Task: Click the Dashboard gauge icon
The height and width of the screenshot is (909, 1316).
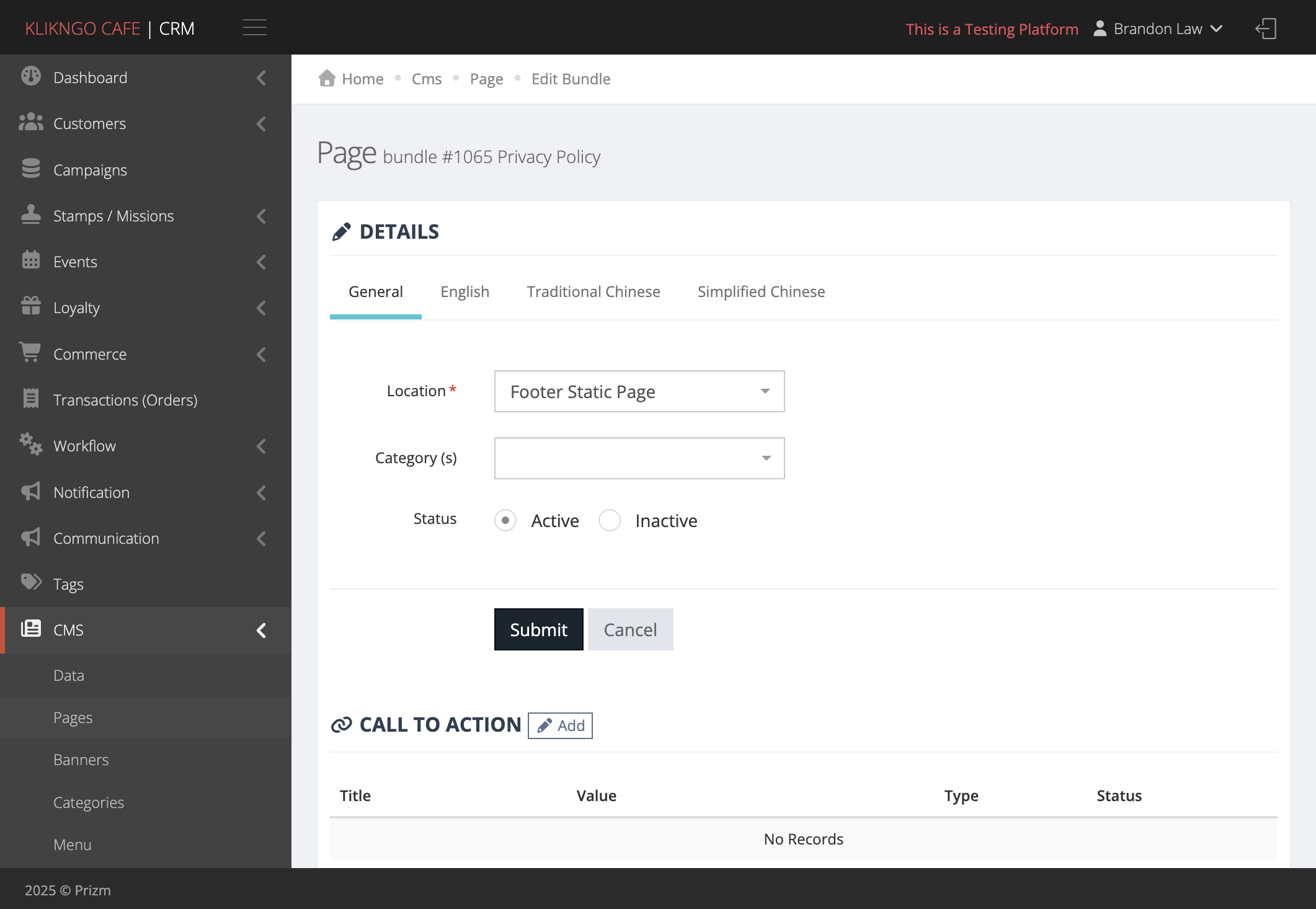Action: point(30,76)
